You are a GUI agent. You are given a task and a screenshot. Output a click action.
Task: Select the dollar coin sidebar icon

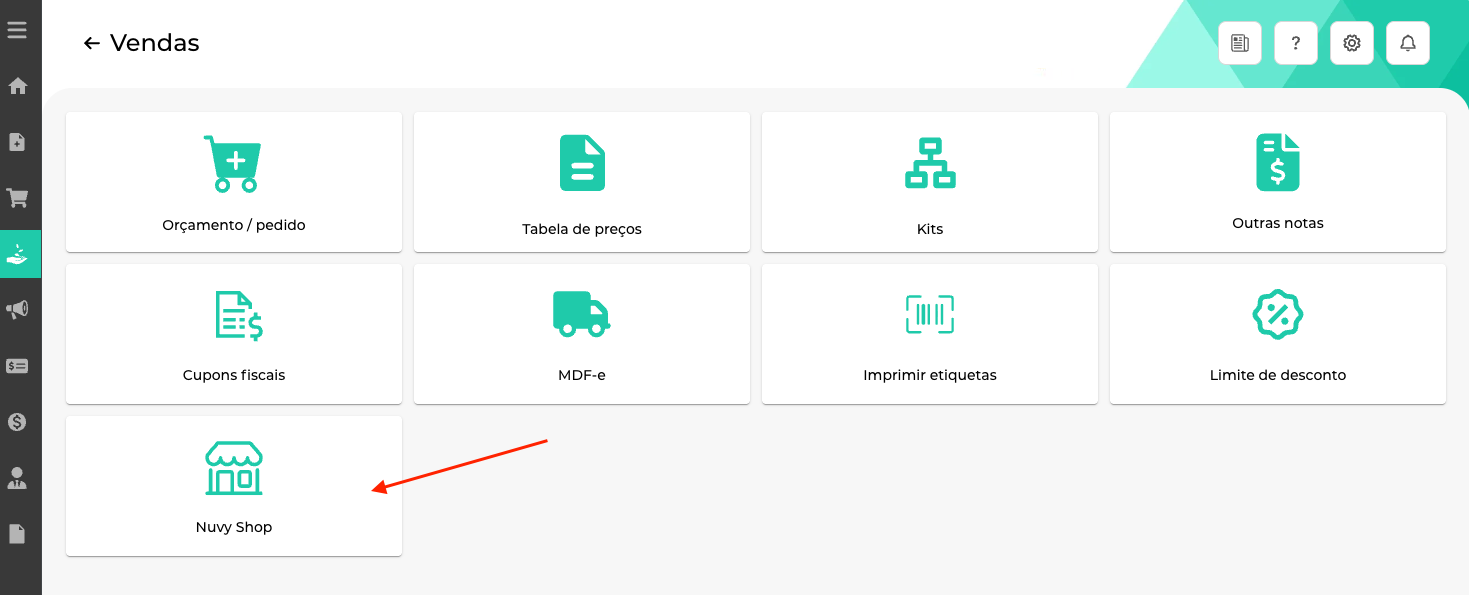17,422
